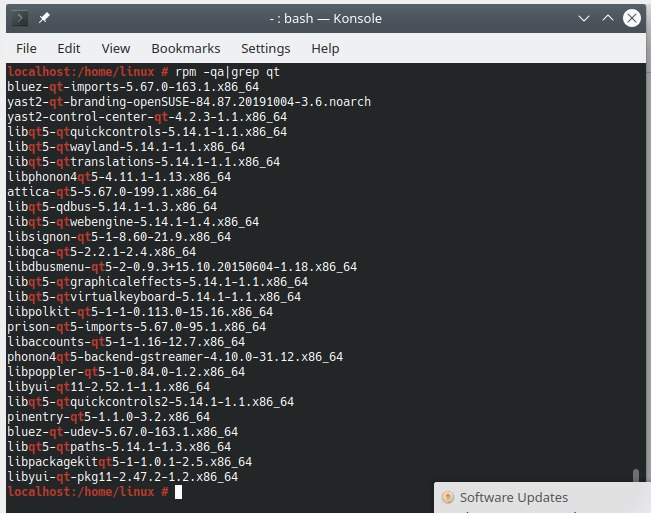The height and width of the screenshot is (513, 651).
Task: Open the File menu
Action: pyautogui.click(x=26, y=49)
